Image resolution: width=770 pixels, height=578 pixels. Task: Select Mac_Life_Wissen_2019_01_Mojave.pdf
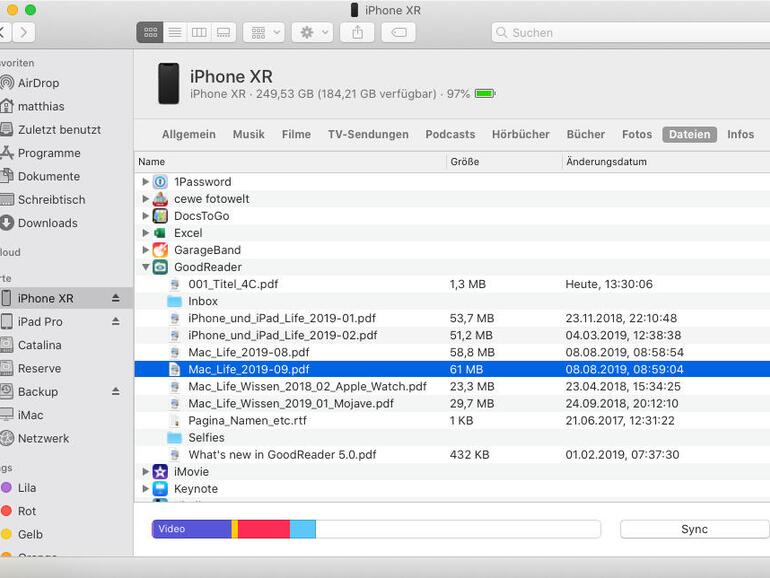point(452,404)
